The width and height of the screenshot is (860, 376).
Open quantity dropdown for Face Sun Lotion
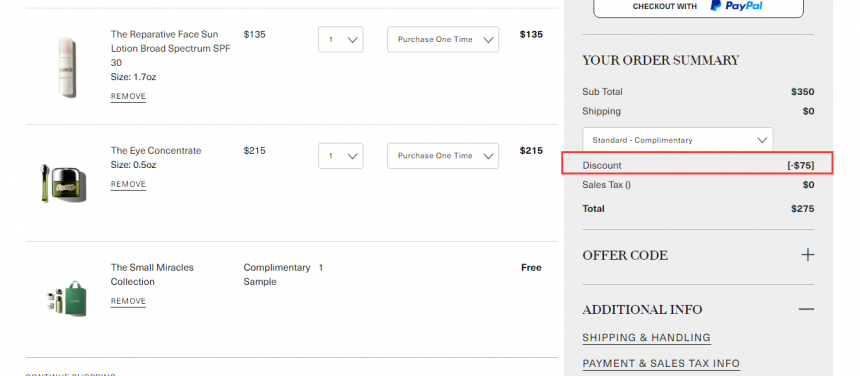[x=341, y=39]
